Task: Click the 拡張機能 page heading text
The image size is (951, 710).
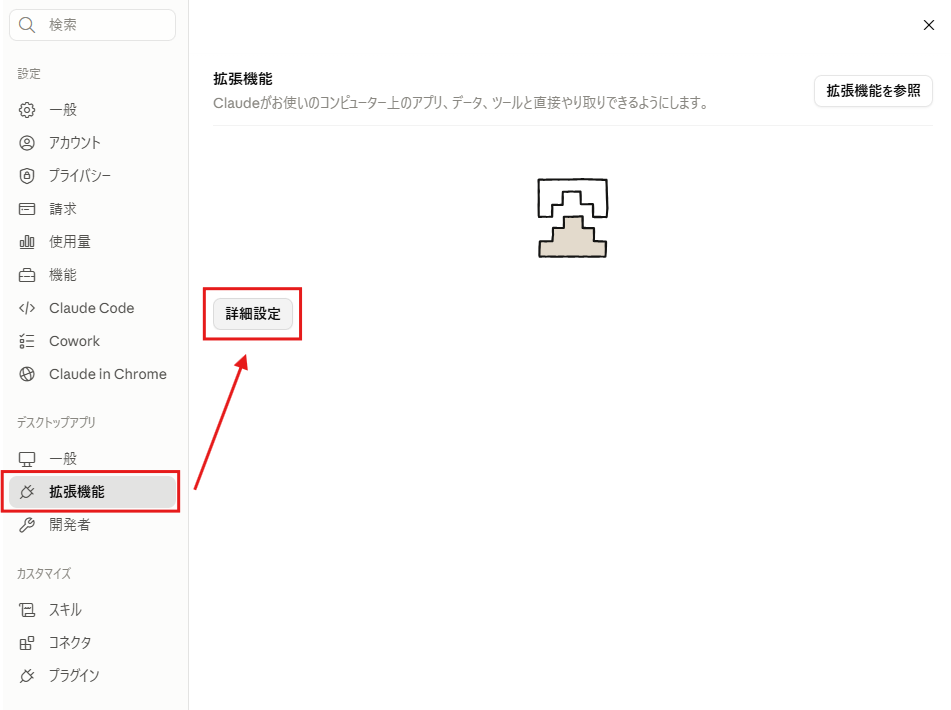Action: coord(243,79)
